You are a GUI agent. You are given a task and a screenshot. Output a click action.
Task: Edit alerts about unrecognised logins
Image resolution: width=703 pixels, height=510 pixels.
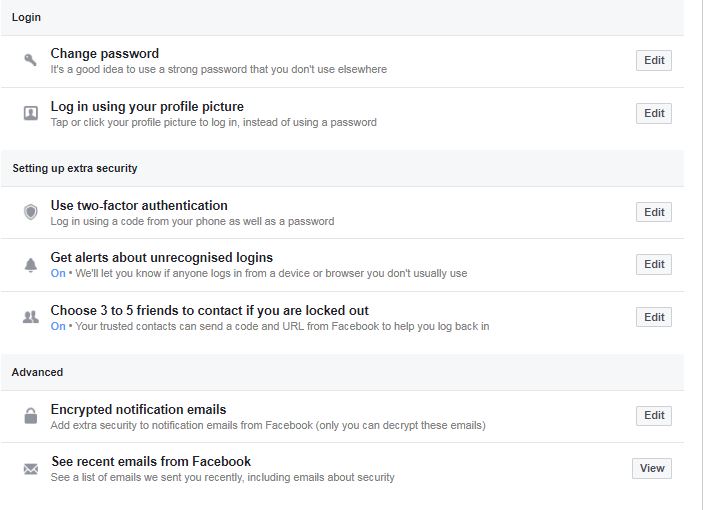[654, 264]
